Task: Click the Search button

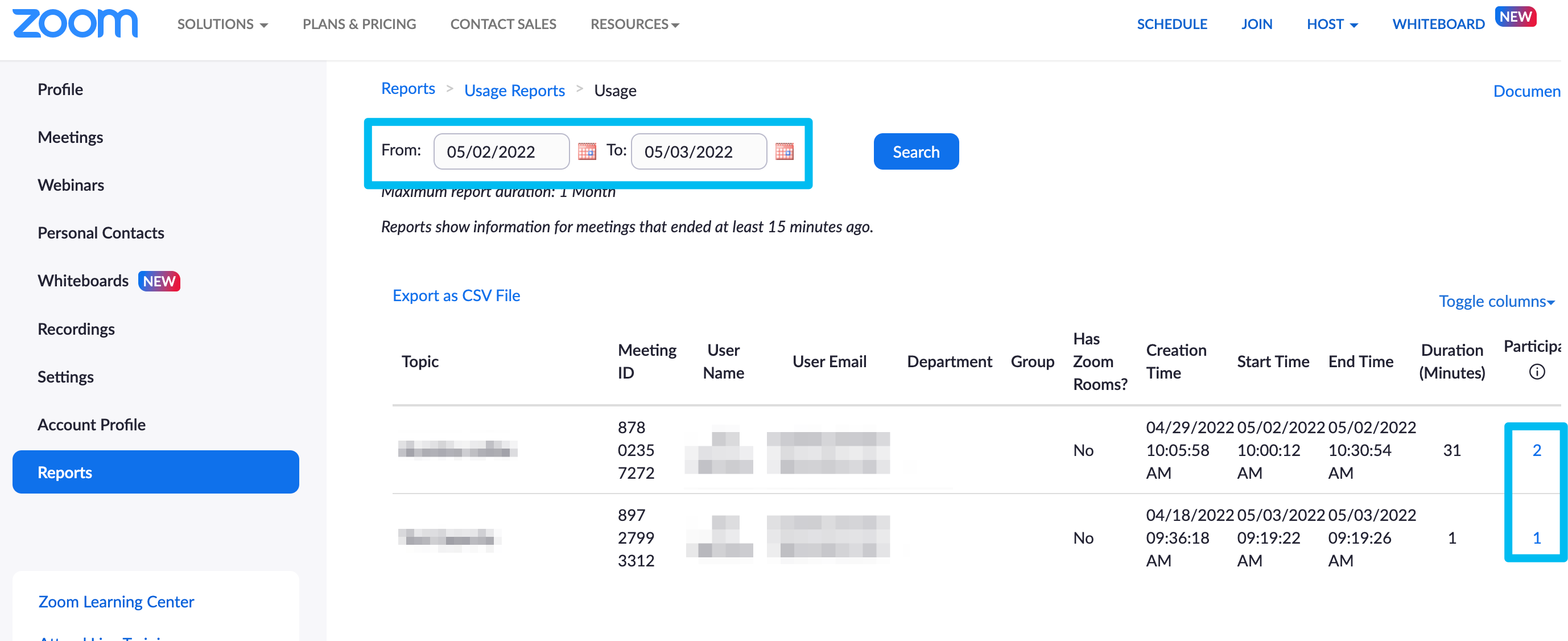Action: coord(916,152)
